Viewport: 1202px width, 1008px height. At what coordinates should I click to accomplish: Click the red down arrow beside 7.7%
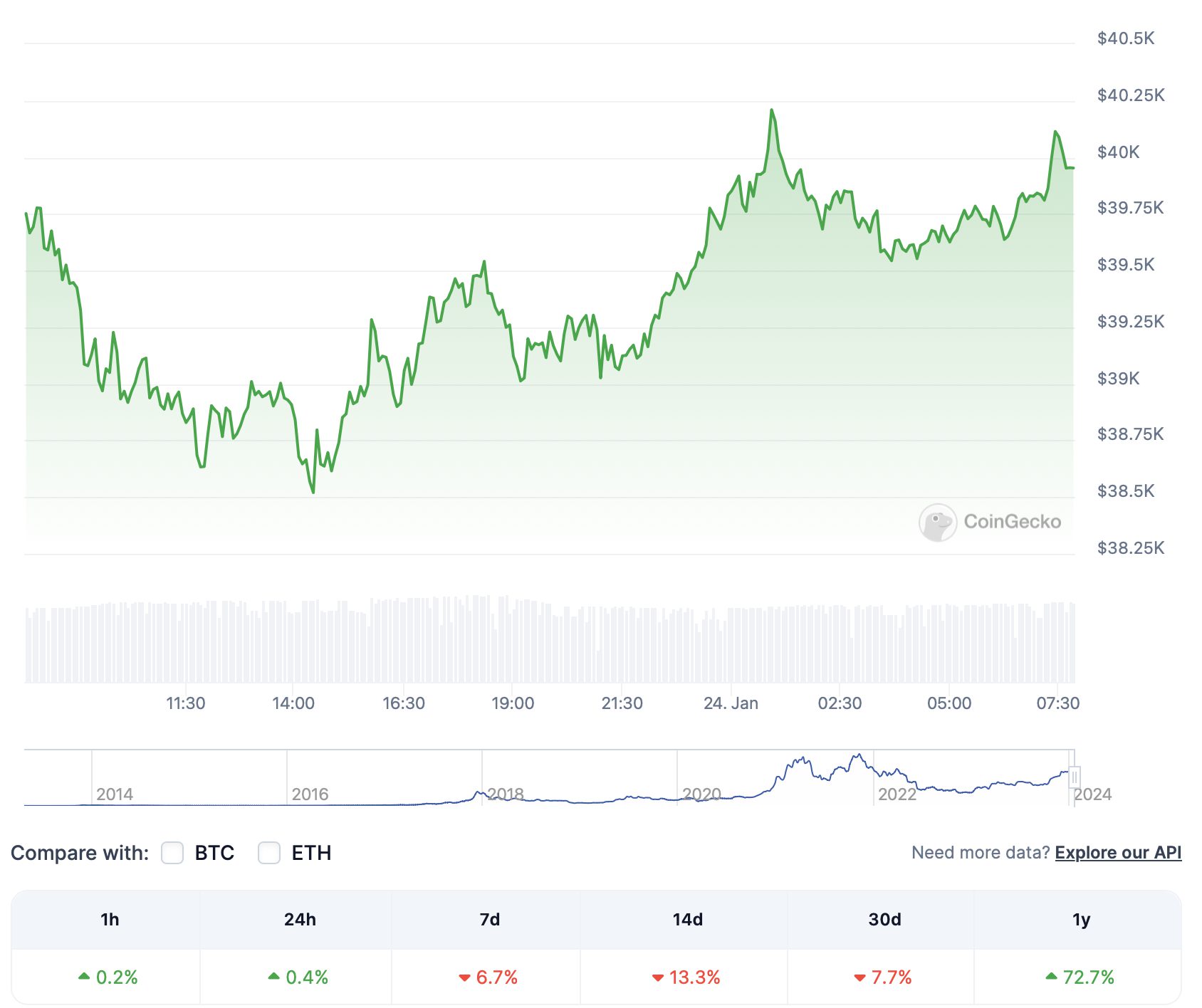tap(859, 977)
